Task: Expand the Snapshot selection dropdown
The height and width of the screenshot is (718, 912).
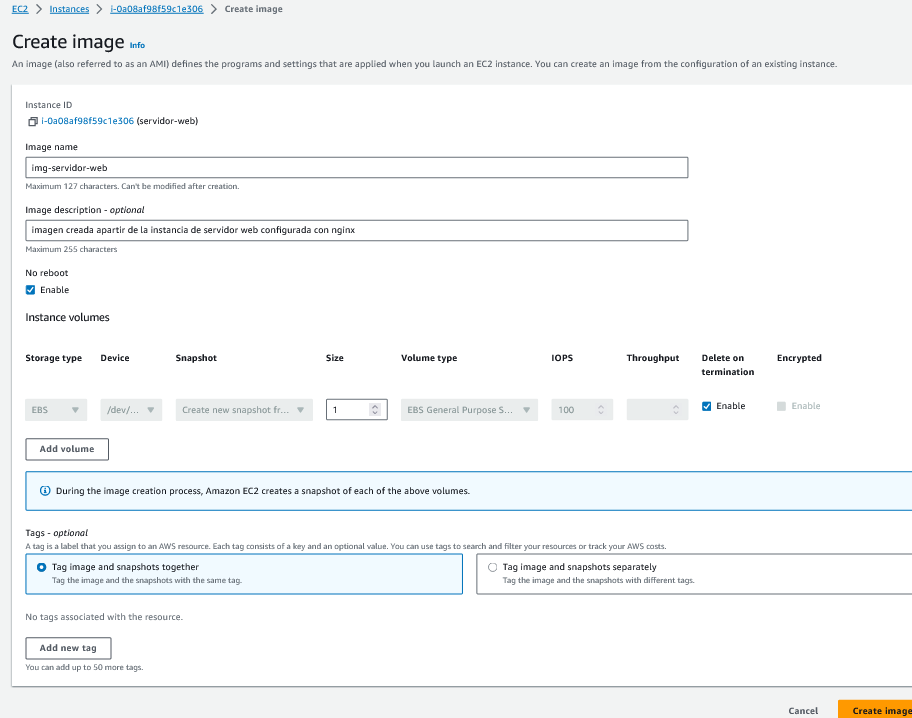Action: (x=244, y=410)
